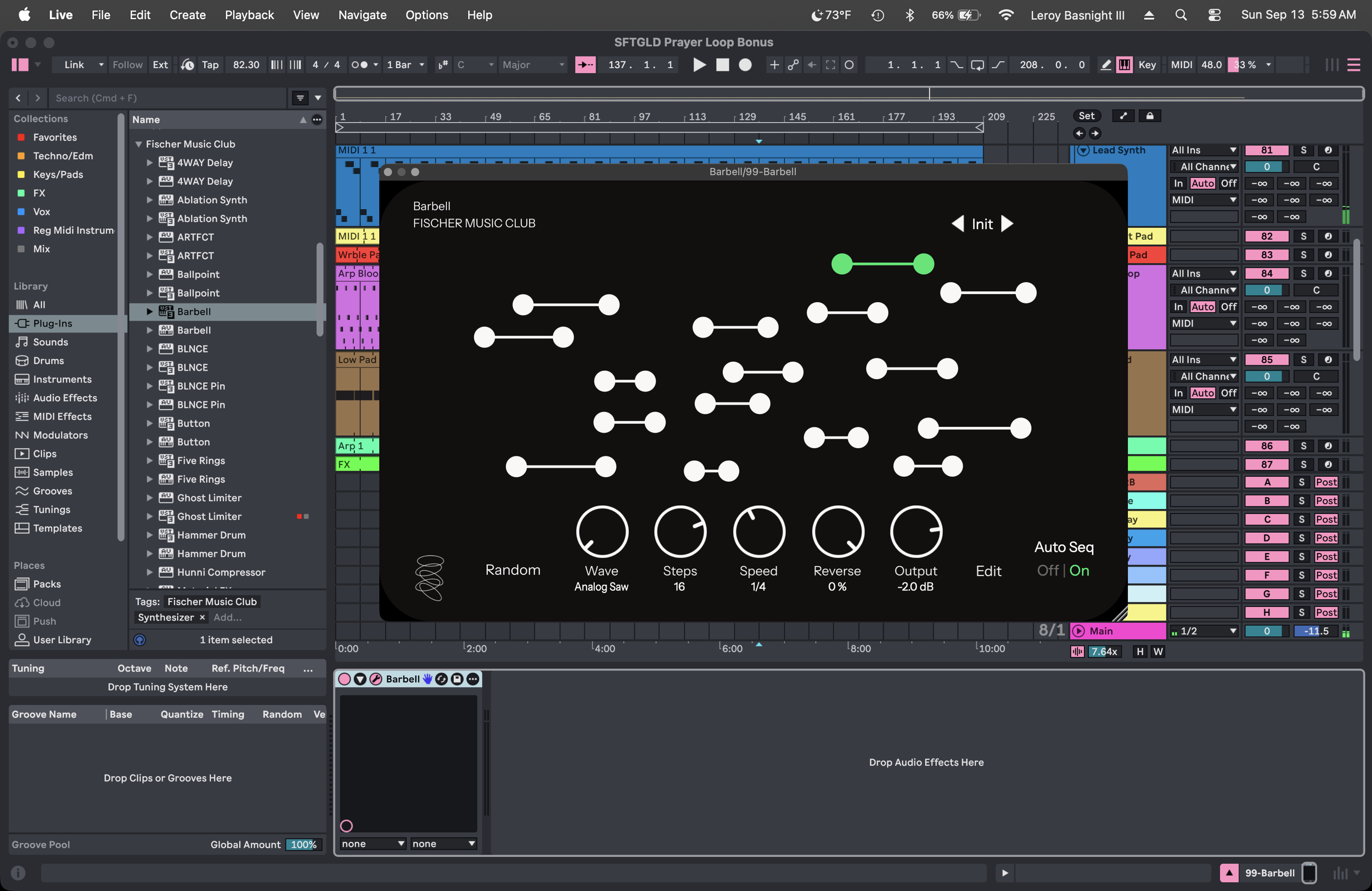The image size is (1372, 891).
Task: Expand the Hammer Drum first entry
Action: click(x=149, y=535)
